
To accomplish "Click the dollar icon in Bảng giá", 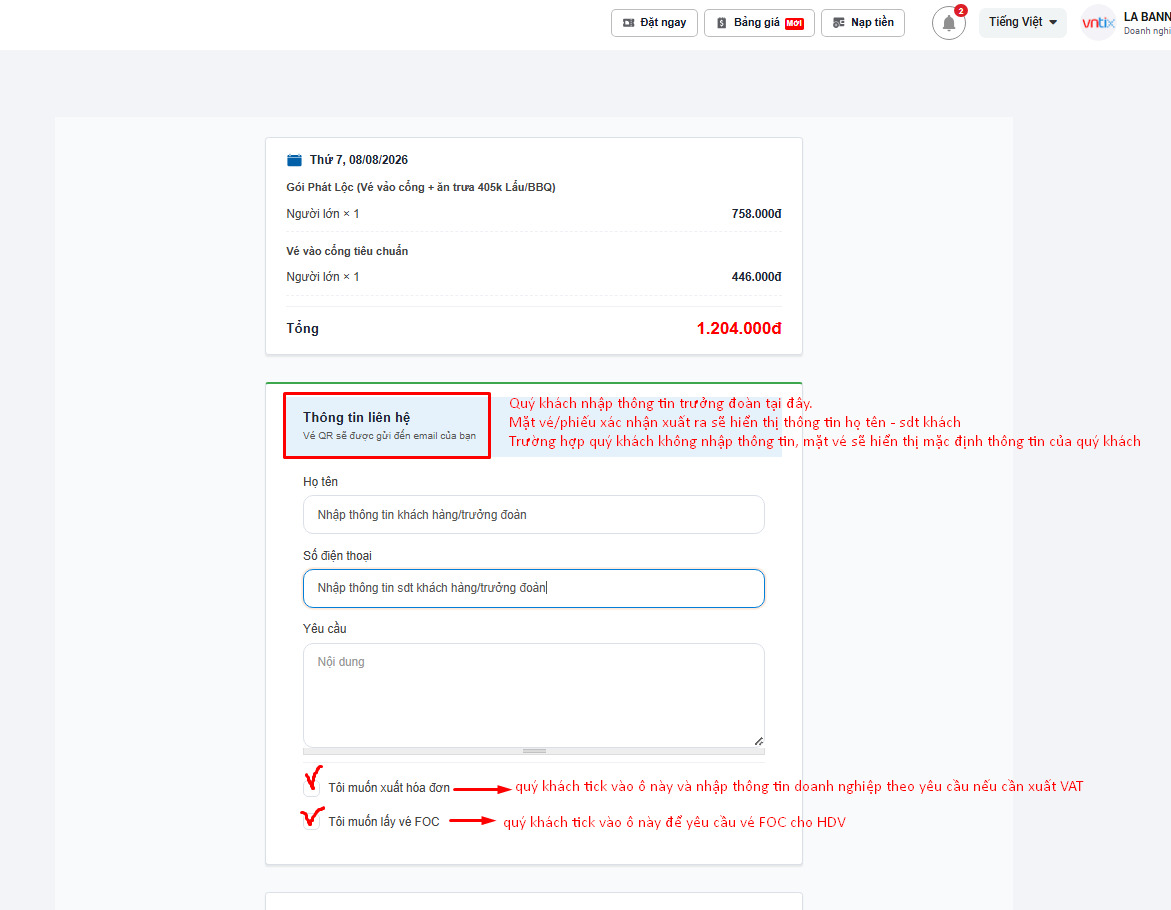I will [721, 23].
